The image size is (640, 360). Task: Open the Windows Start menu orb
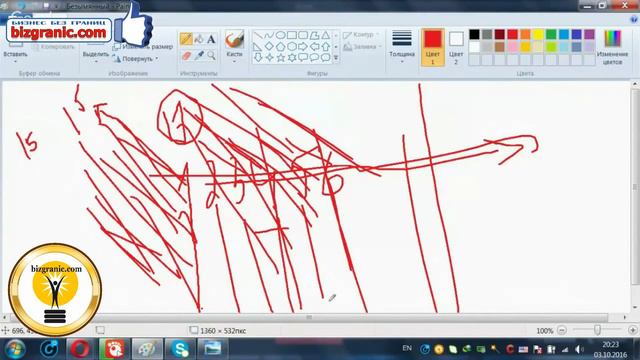(x=15, y=349)
